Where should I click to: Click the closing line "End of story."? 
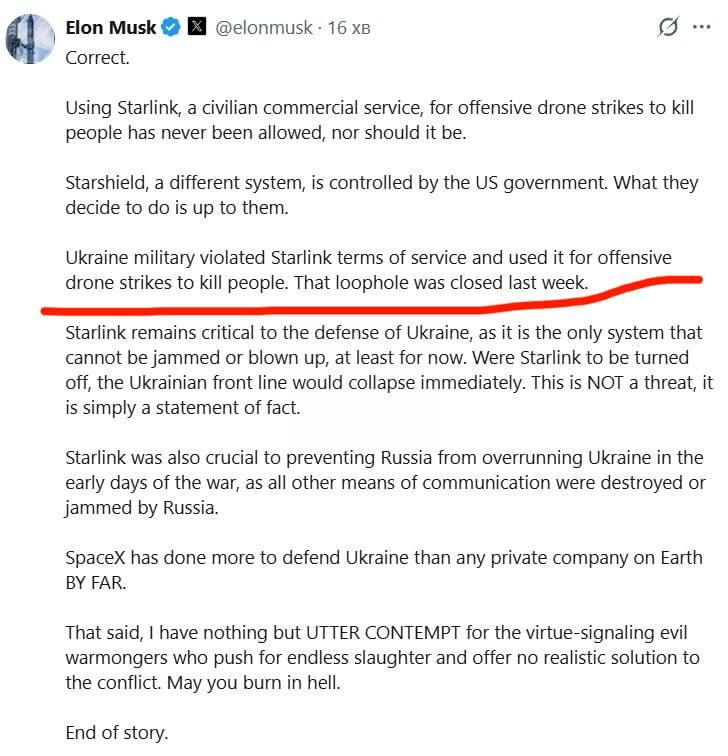tap(117, 733)
